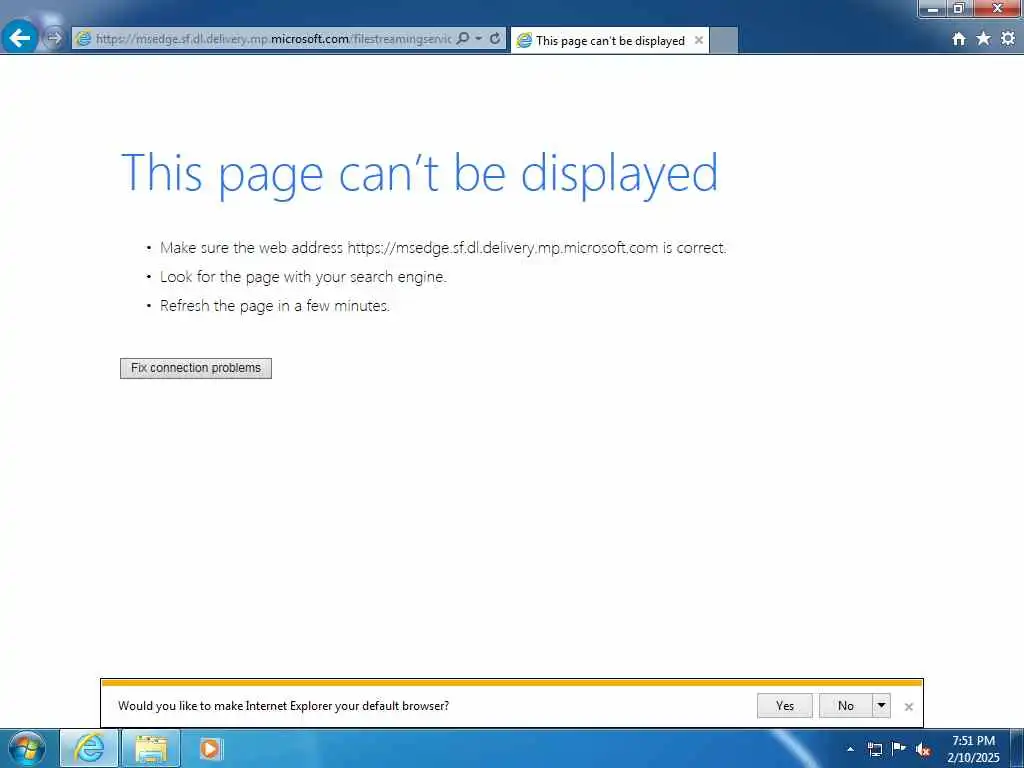Open the Tools gear menu
This screenshot has height=768, width=1024.
tap(1008, 39)
